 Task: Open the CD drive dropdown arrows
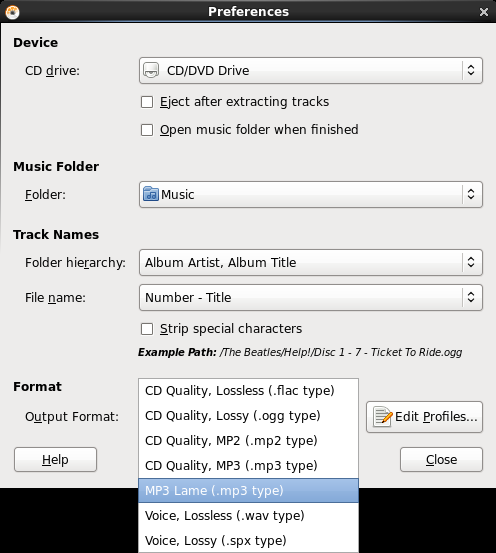(471, 70)
